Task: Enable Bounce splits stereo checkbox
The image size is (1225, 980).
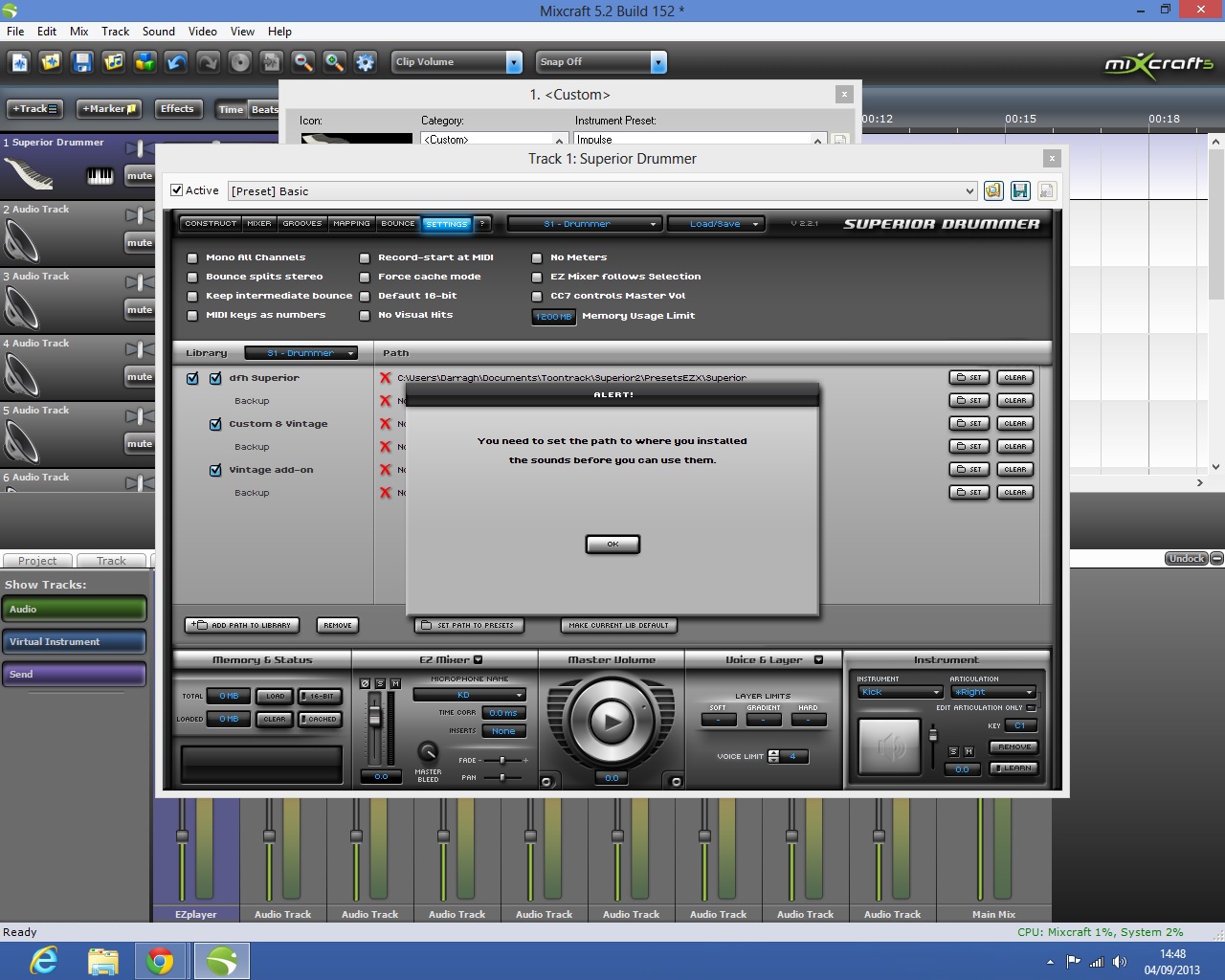Action: (192, 278)
